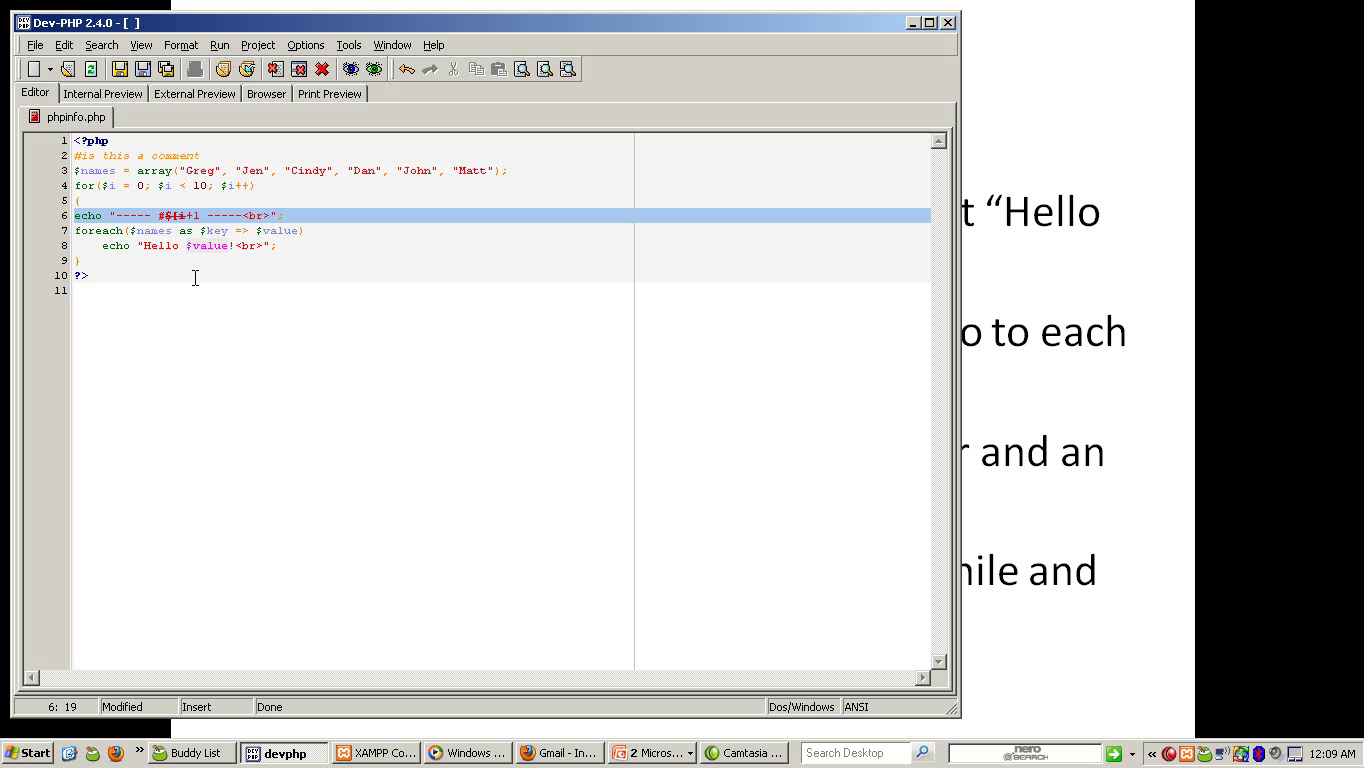Click the project icon with blue arrow

click(246, 69)
